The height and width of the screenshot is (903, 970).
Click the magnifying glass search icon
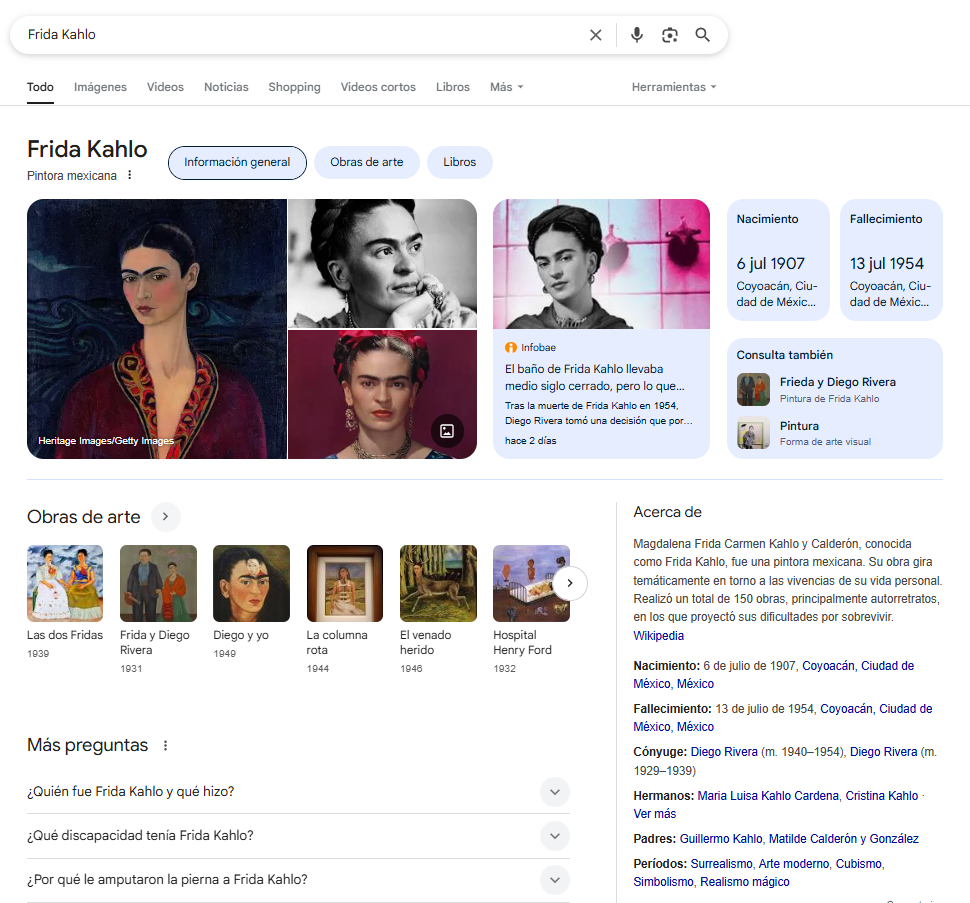[703, 35]
